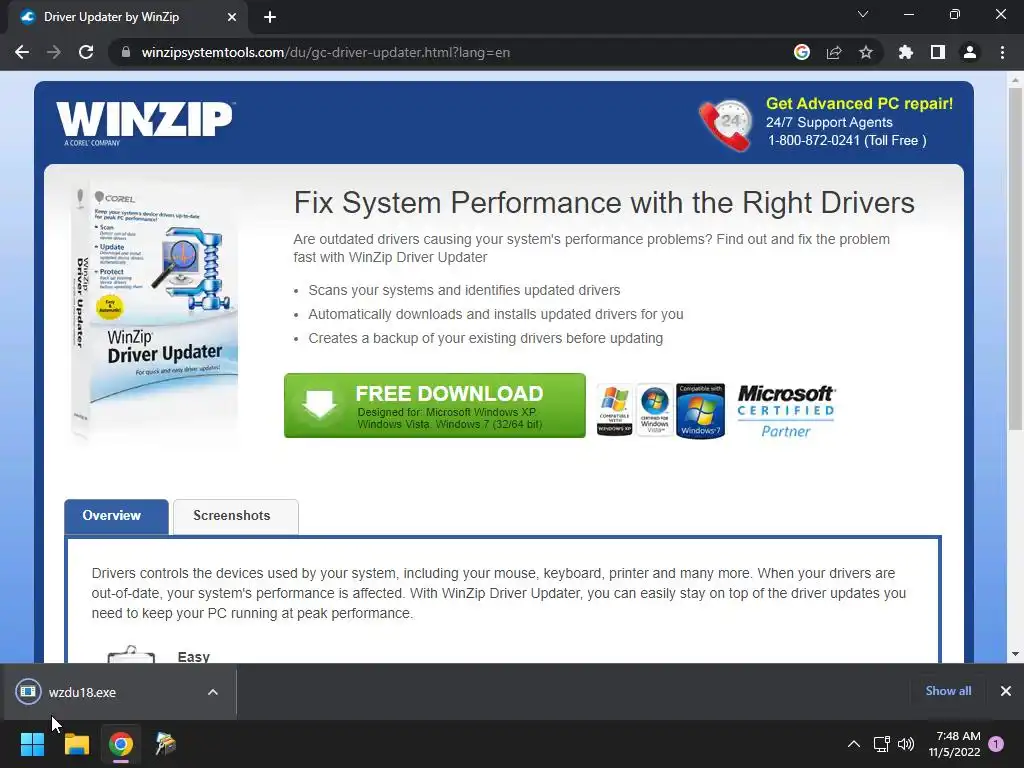Image resolution: width=1024 pixels, height=768 pixels.
Task: Go back to the previous page
Action: pyautogui.click(x=22, y=52)
